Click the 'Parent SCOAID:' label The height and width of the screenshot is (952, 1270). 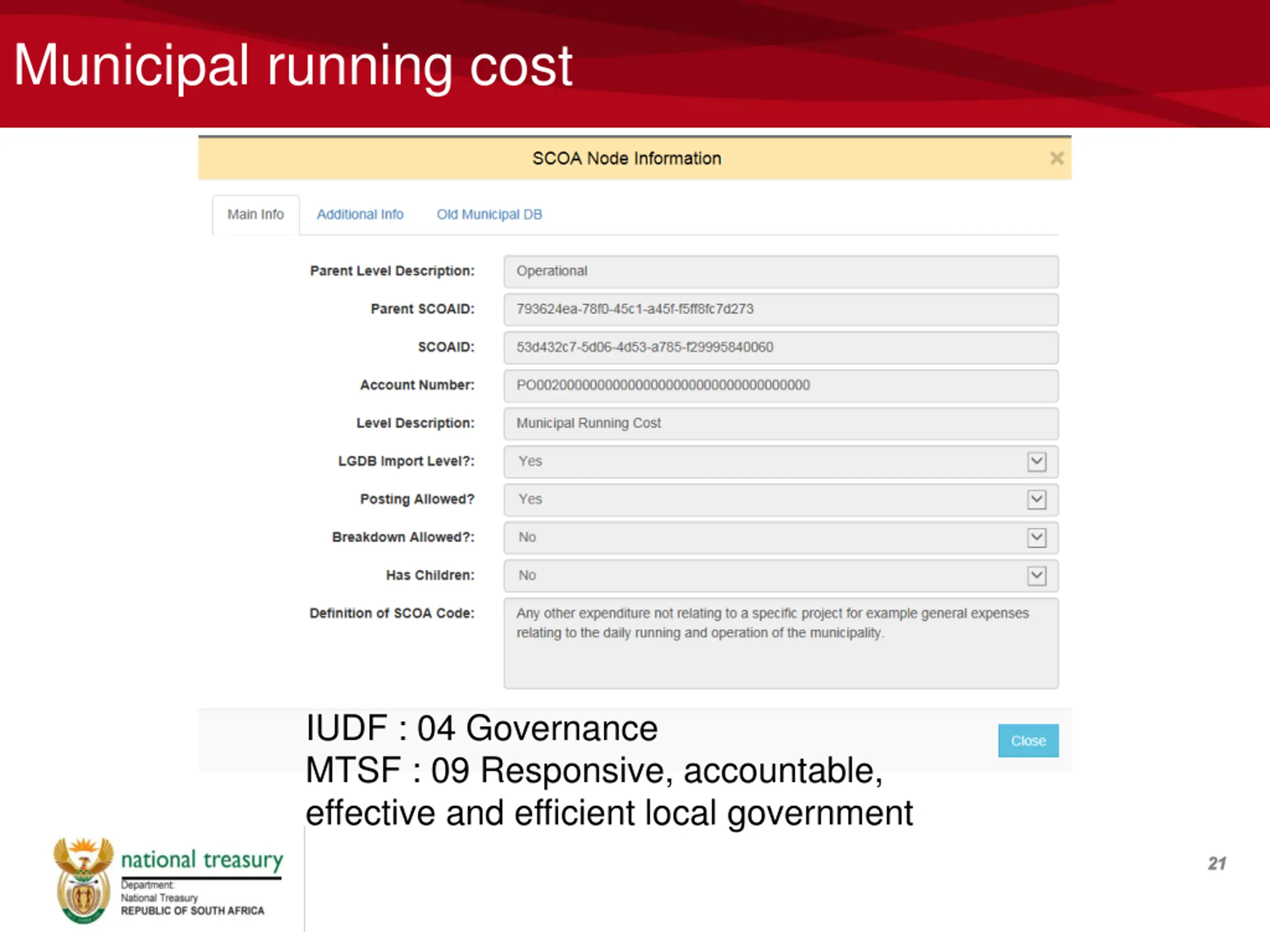(x=423, y=309)
